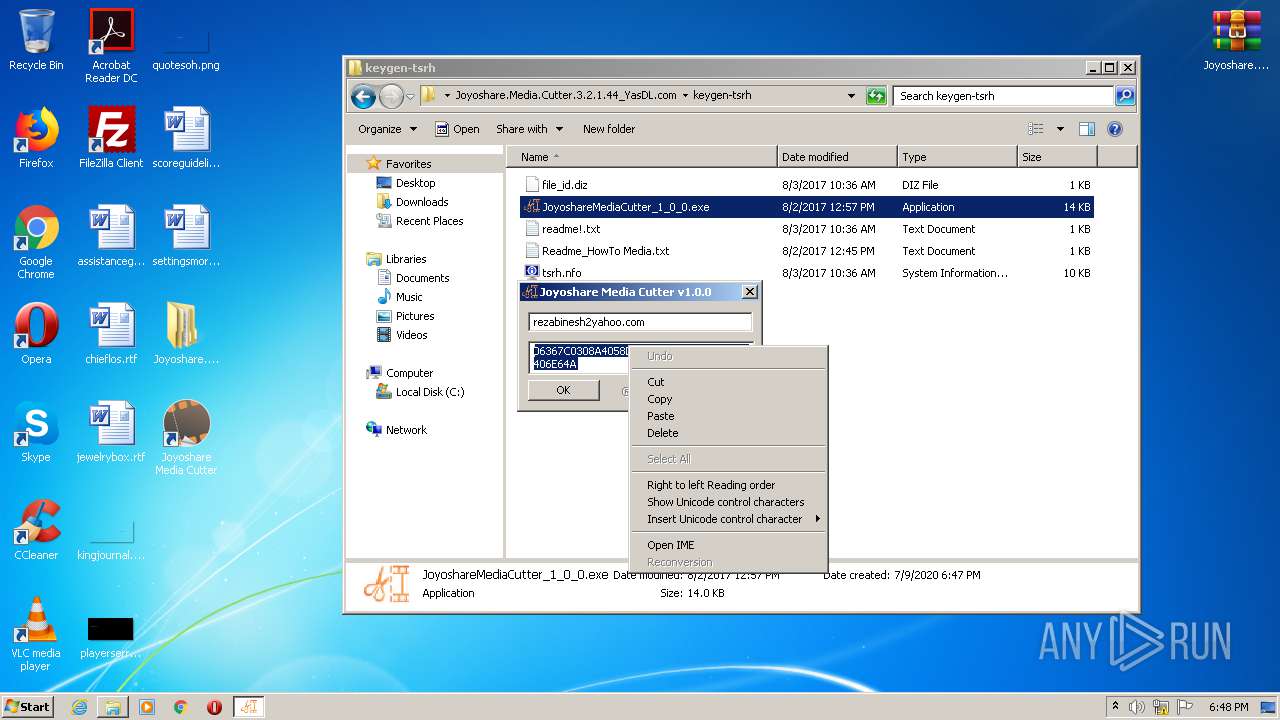Screen dimensions: 1280x720
Task: Open recent pages dropdown beside Forward button
Action: (x=410, y=97)
